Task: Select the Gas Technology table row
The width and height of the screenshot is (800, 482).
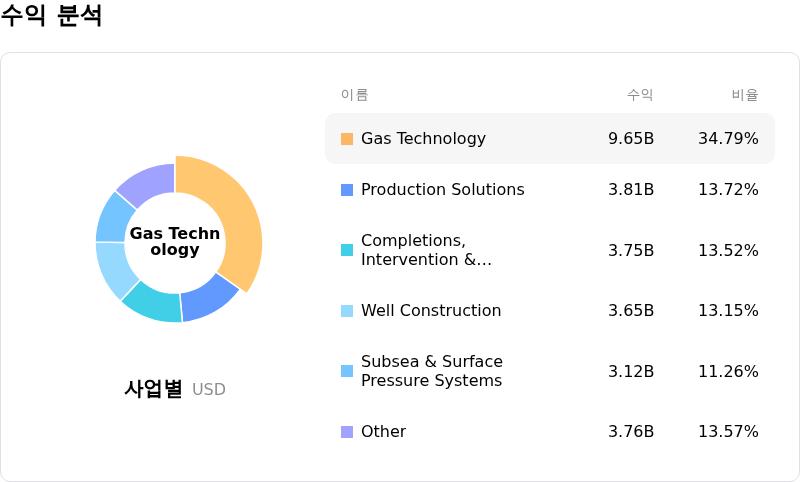Action: click(550, 139)
